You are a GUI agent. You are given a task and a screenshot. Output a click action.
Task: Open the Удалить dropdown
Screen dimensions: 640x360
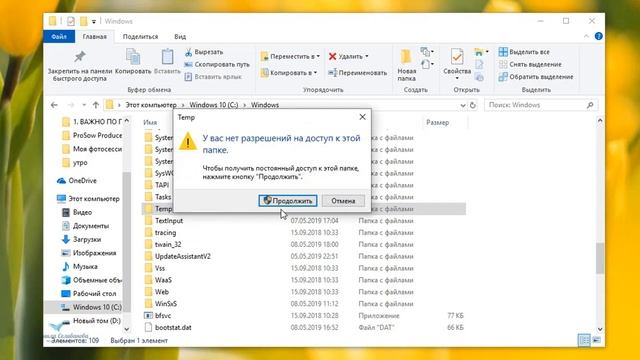[x=349, y=56]
